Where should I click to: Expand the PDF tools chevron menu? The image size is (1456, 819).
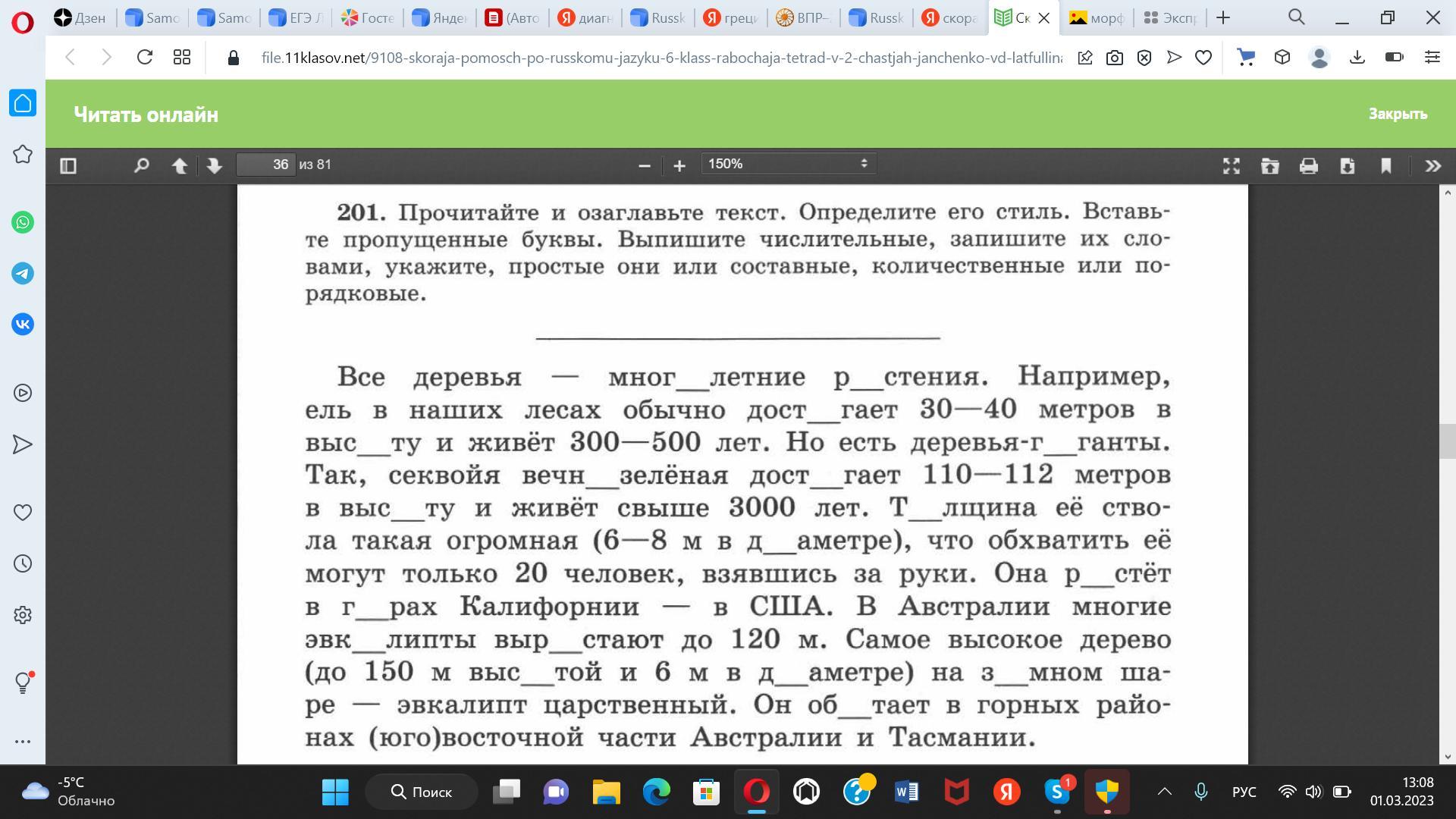[x=1432, y=165]
